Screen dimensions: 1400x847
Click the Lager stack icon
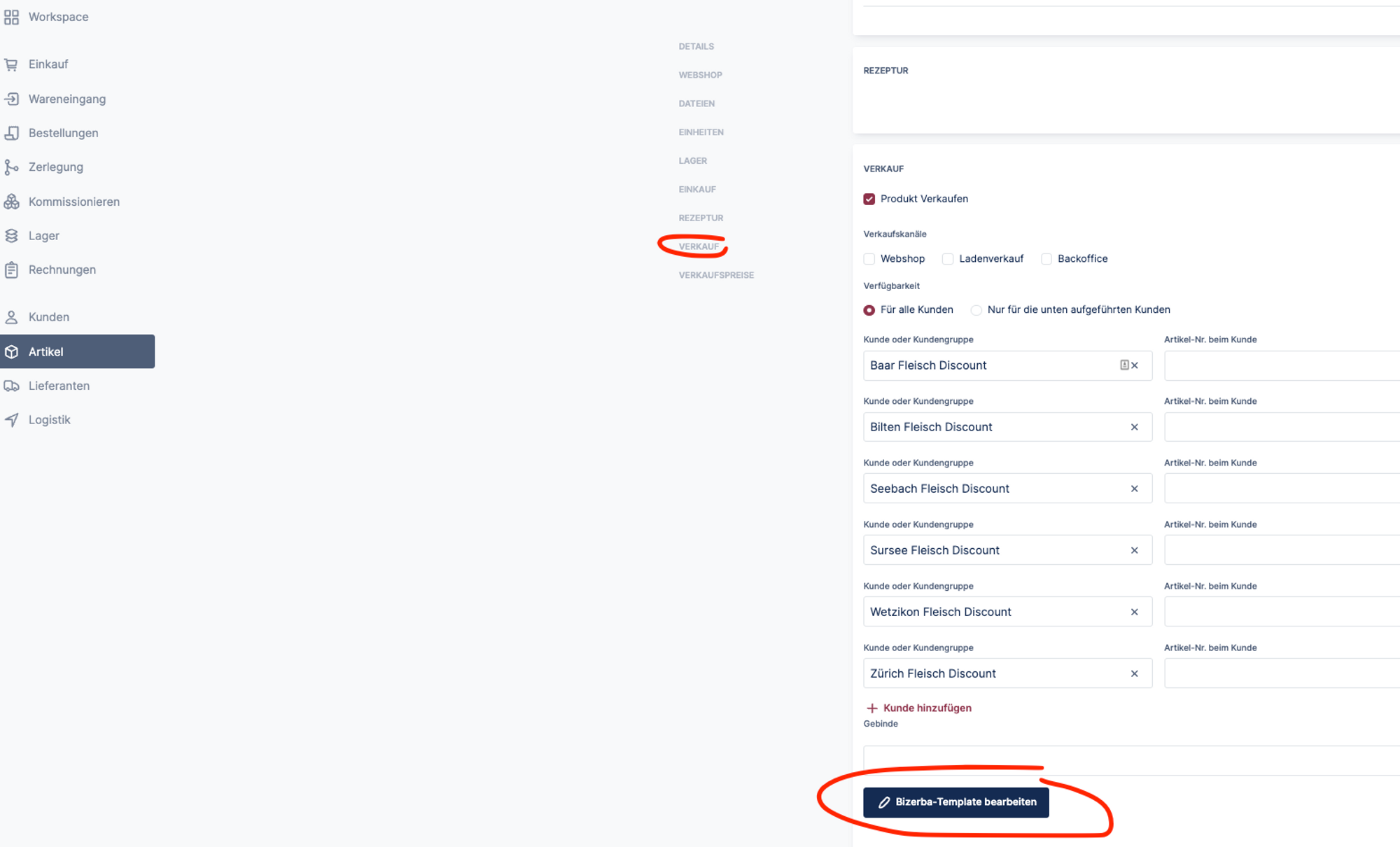pyautogui.click(x=11, y=236)
